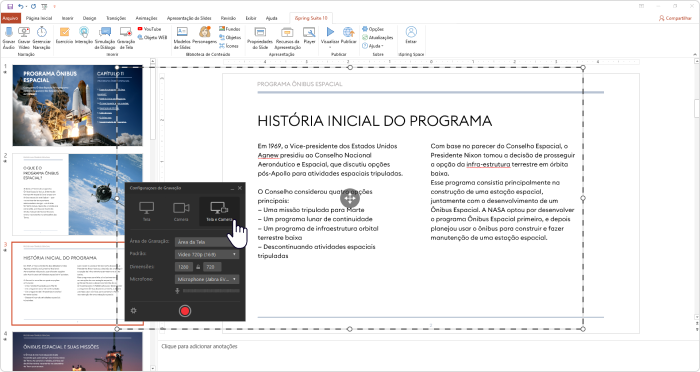700x372 pixels.
Task: Switch to Página Inicial tab
Action: click(39, 18)
